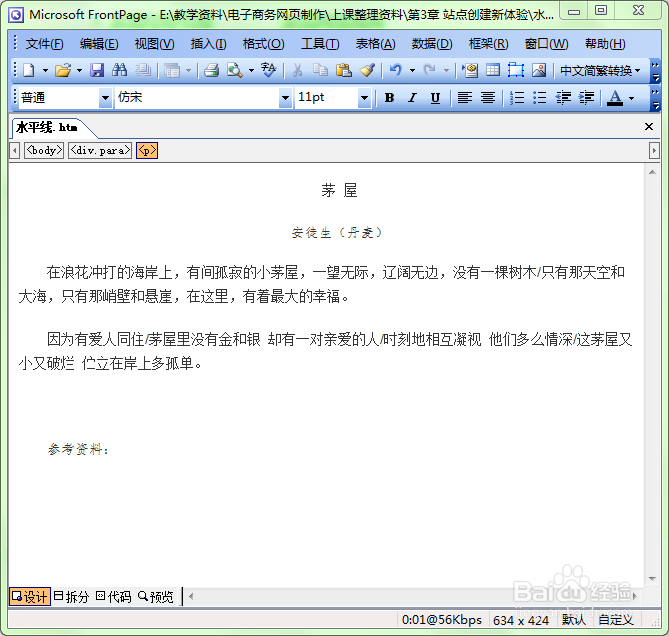669x636 pixels.
Task: Select the <div.para> tag selector
Action: (100, 150)
